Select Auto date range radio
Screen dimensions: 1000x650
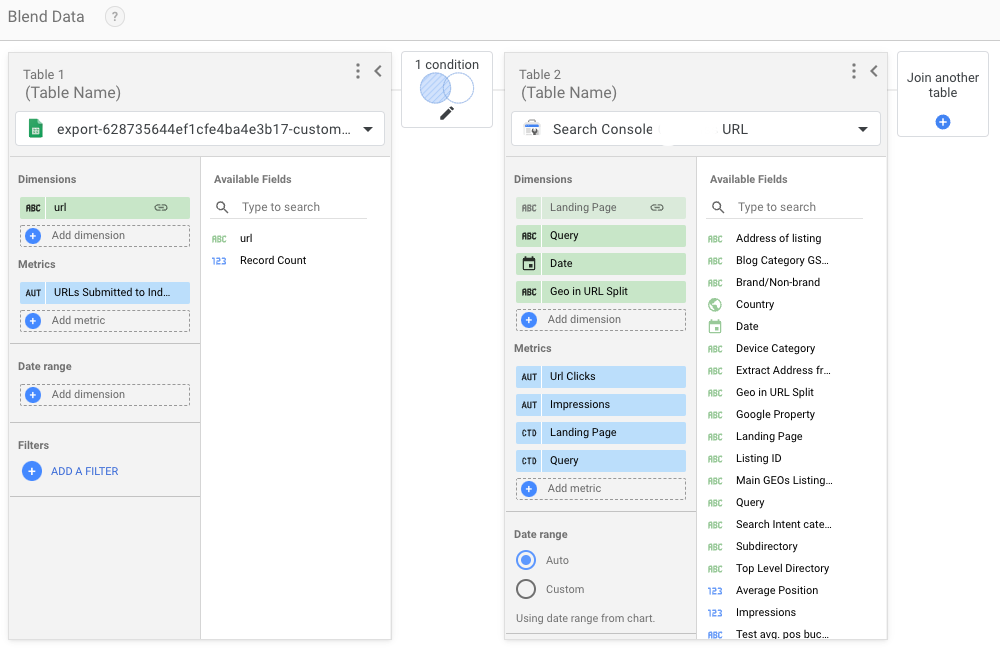[526, 560]
